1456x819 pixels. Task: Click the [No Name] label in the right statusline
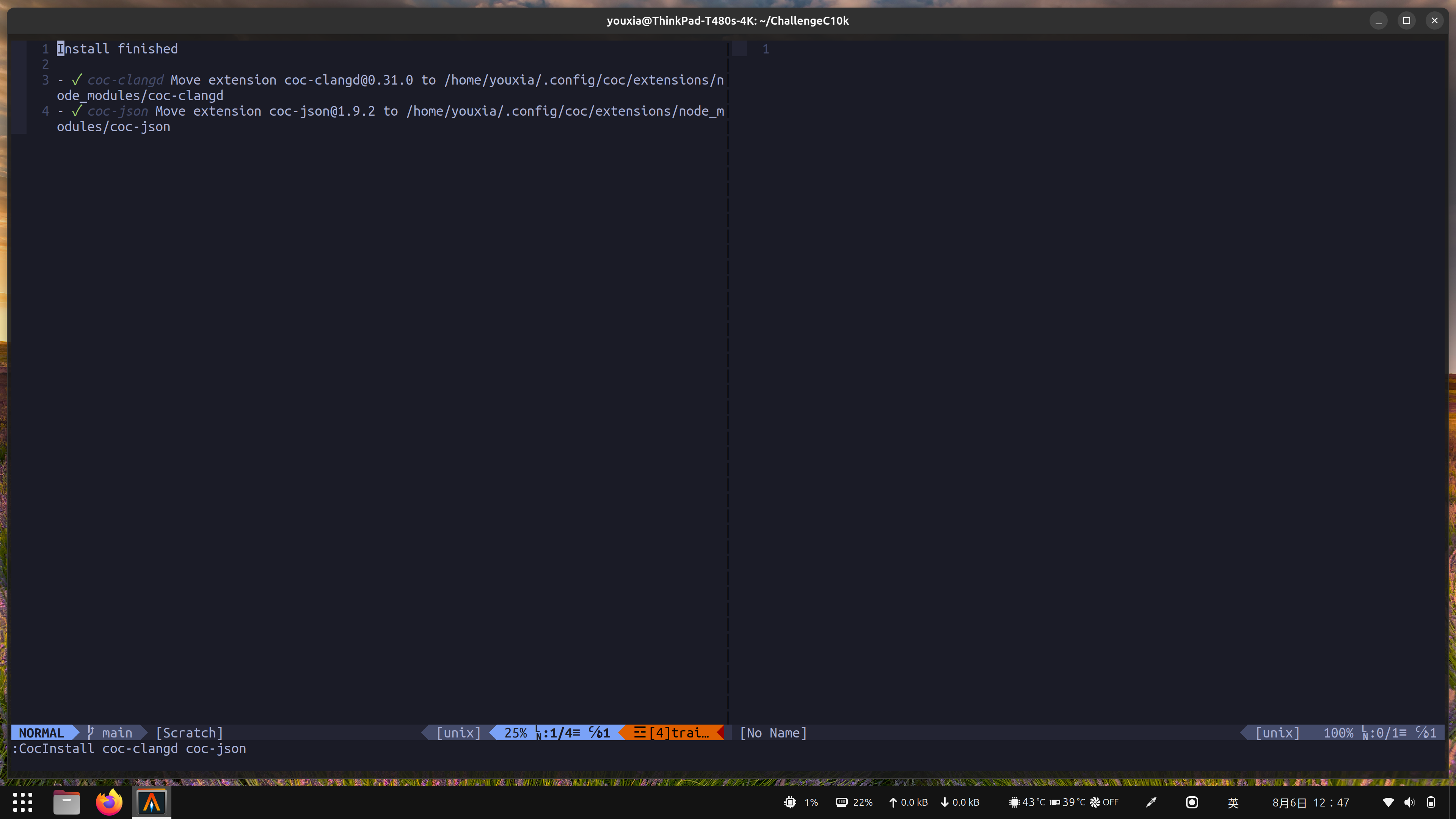(x=773, y=733)
